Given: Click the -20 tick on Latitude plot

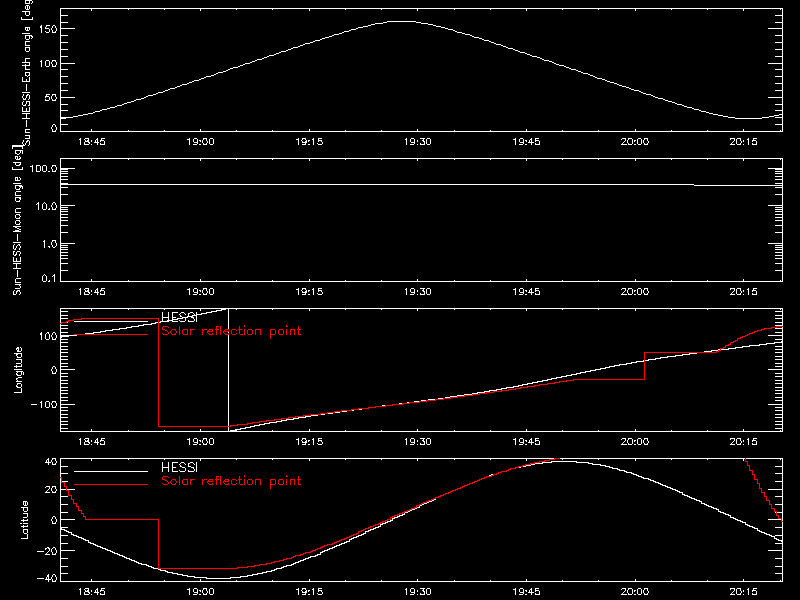Looking at the screenshot, I should click(46, 551).
